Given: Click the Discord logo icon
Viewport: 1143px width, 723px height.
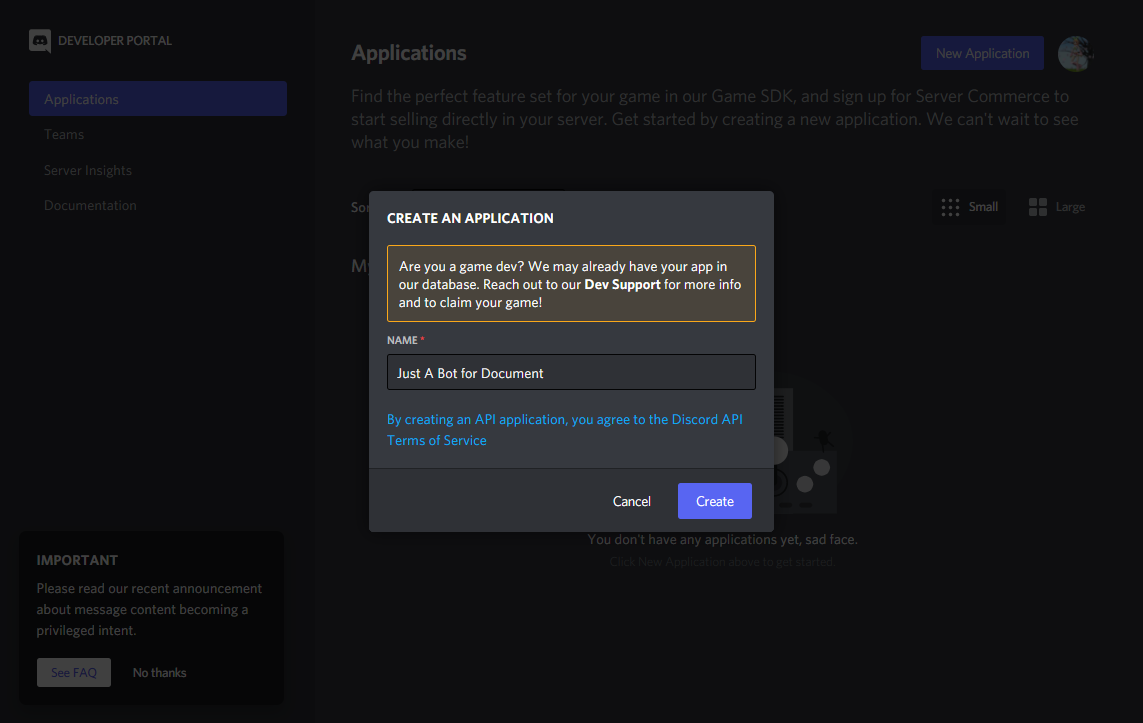Looking at the screenshot, I should click(40, 41).
